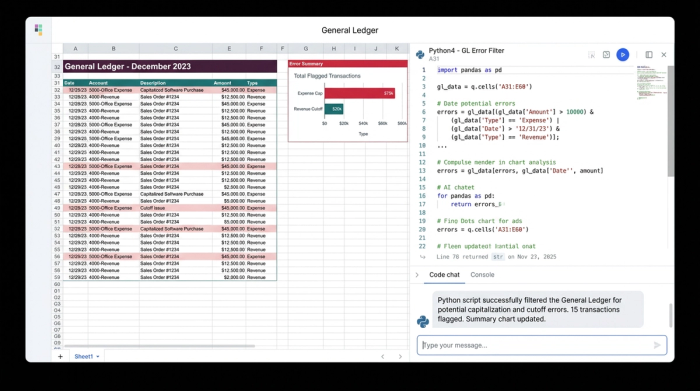Click the horizontal scrollbar of the sheet
Image resolution: width=700 pixels, height=391 pixels.
tap(159, 345)
